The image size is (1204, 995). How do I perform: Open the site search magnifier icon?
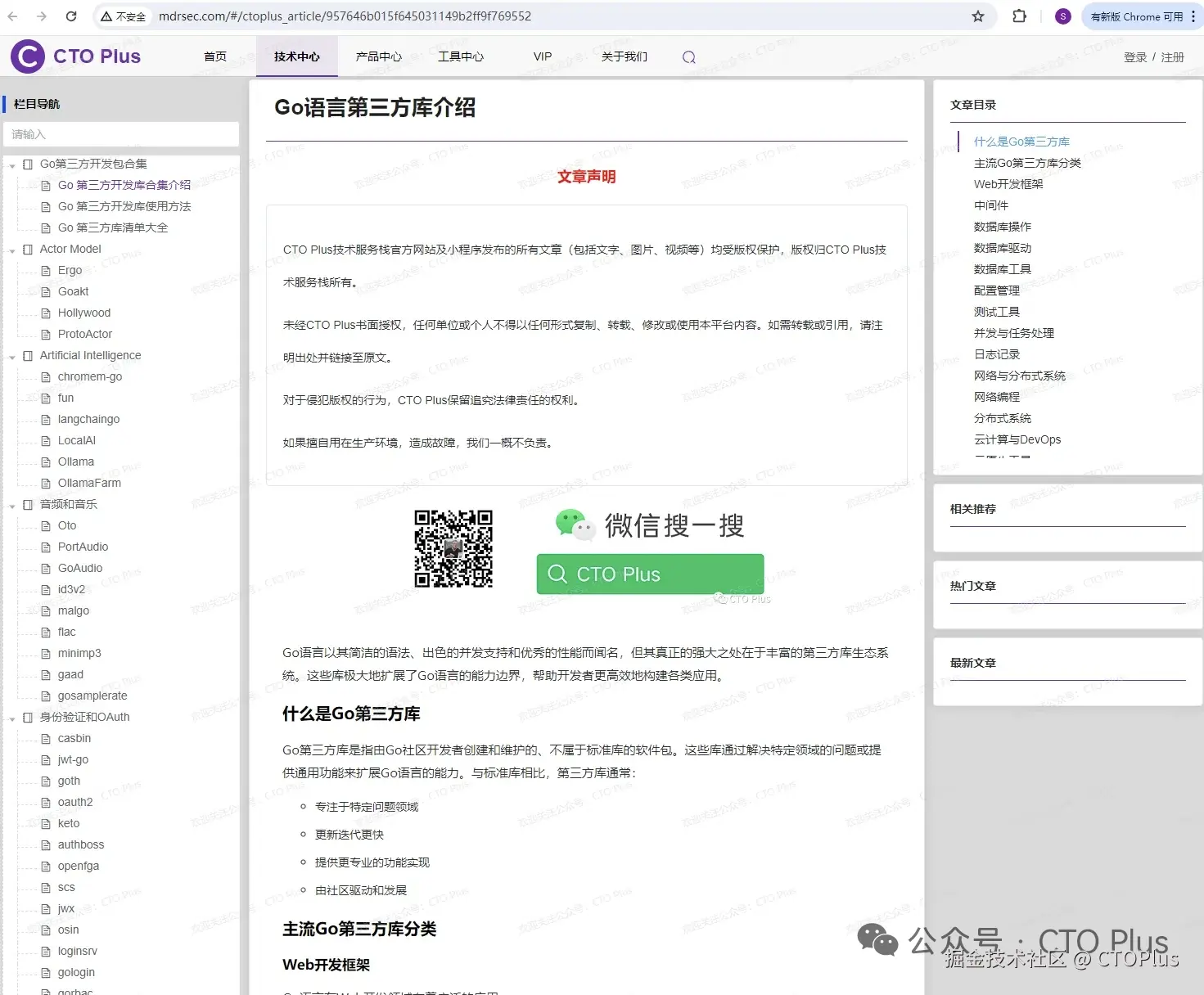[x=688, y=56]
